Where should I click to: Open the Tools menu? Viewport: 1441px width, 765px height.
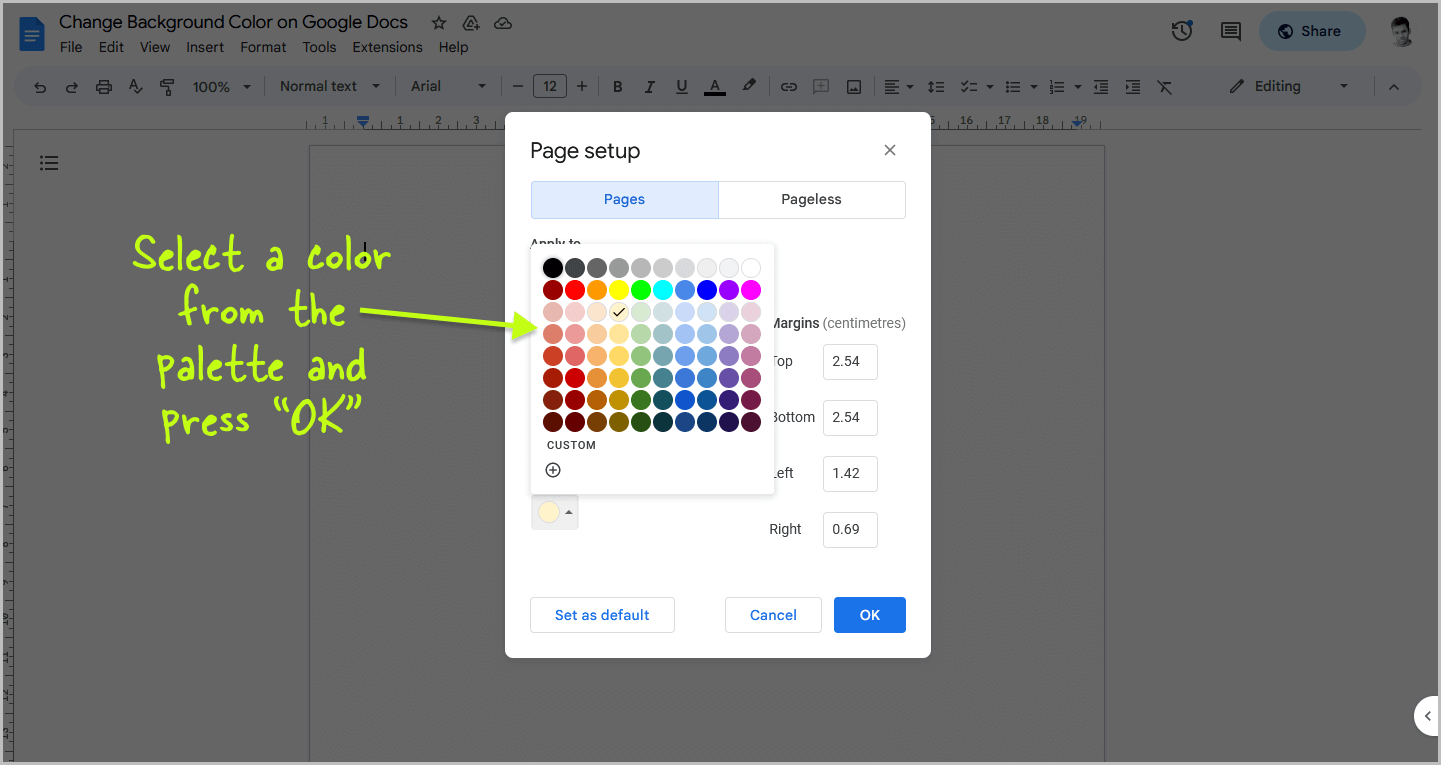coord(319,47)
